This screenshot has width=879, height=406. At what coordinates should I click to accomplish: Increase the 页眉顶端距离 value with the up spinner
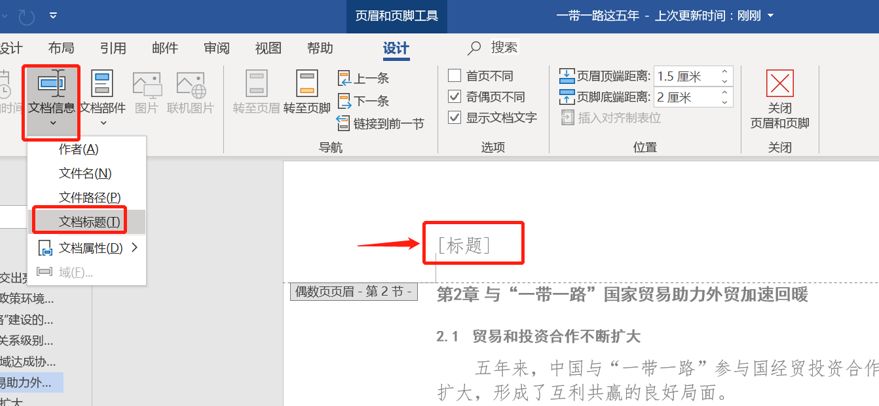point(724,72)
